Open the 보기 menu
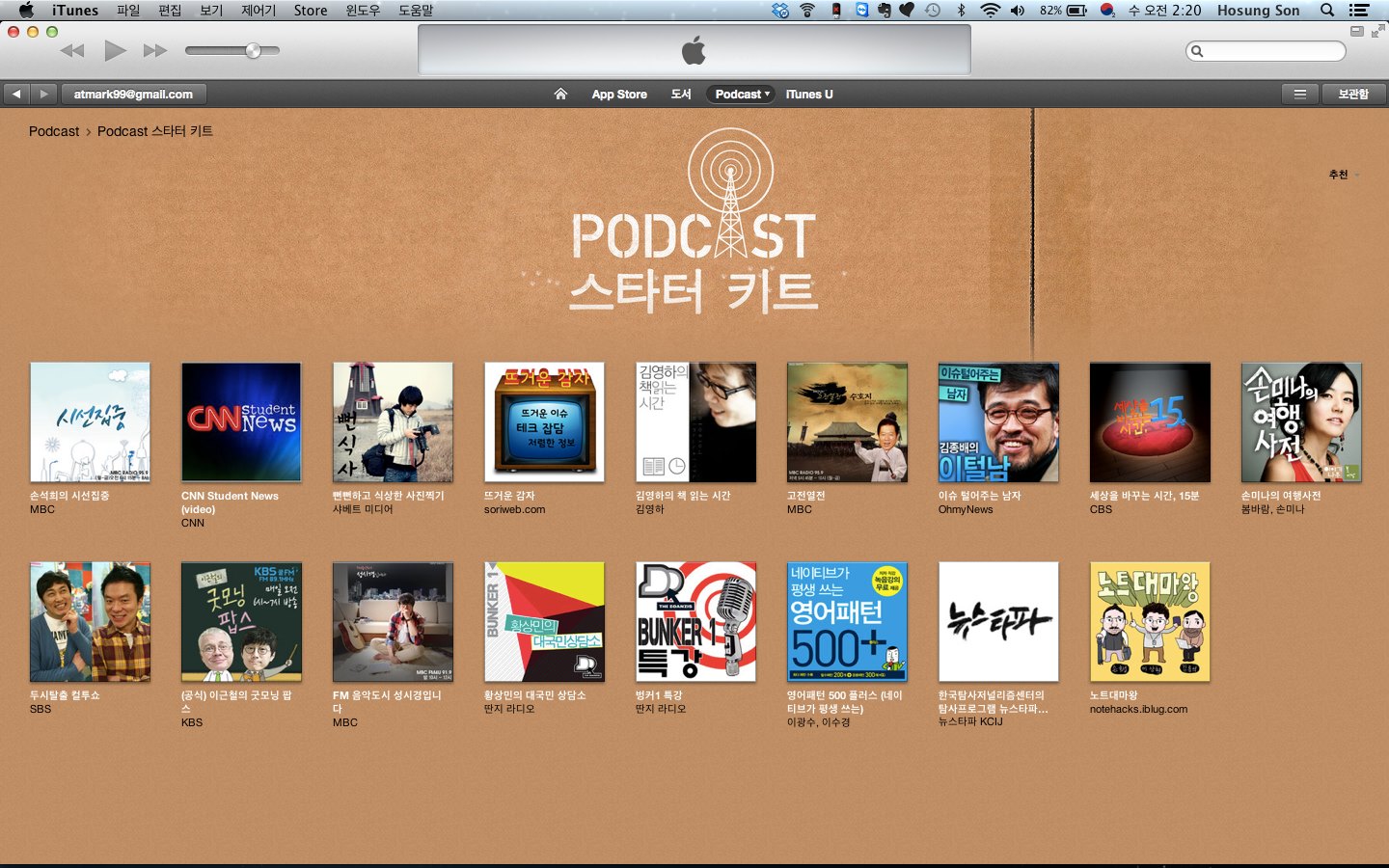This screenshot has height=868, width=1389. [211, 11]
